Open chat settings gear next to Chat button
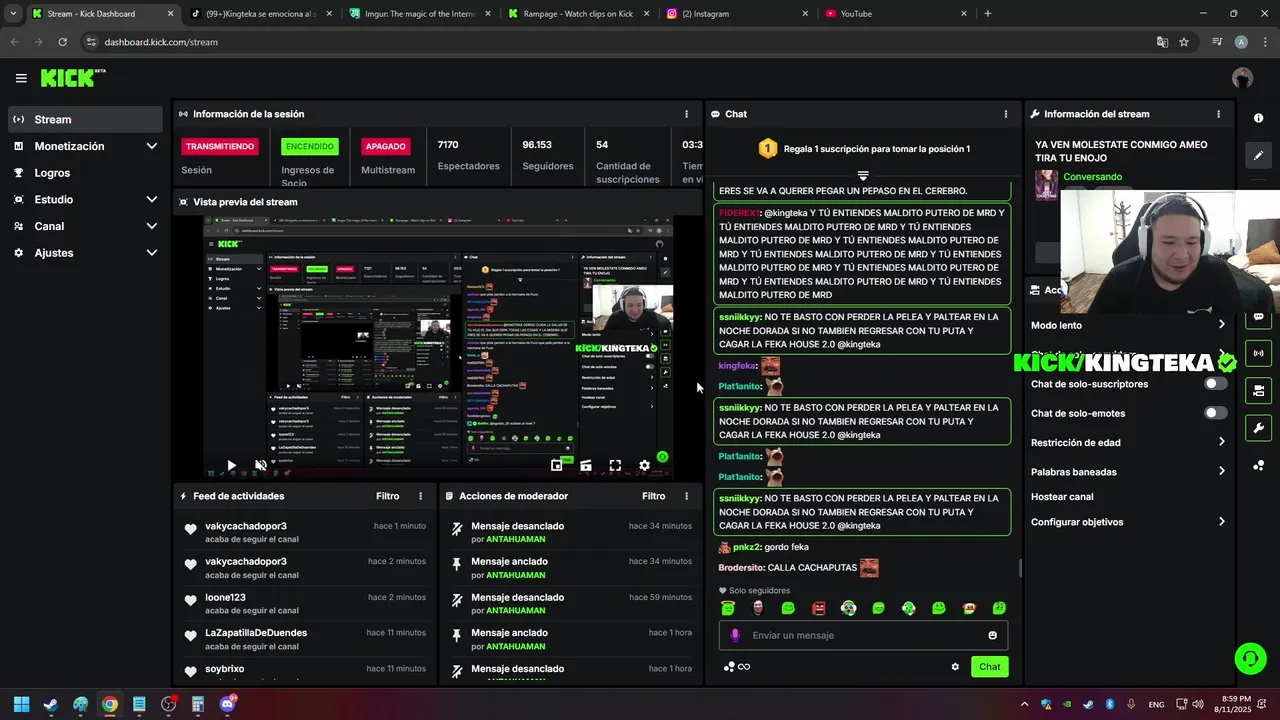Screen dimensions: 1280x720 click(x=955, y=667)
